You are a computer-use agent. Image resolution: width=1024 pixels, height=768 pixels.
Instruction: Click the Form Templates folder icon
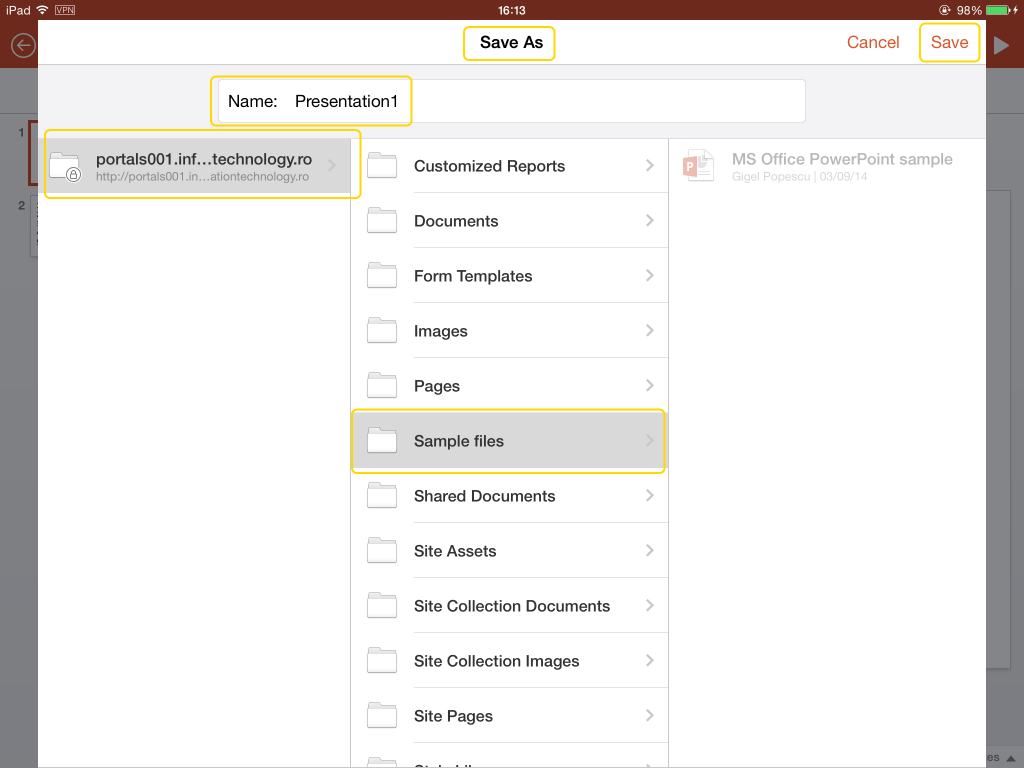[x=382, y=276]
